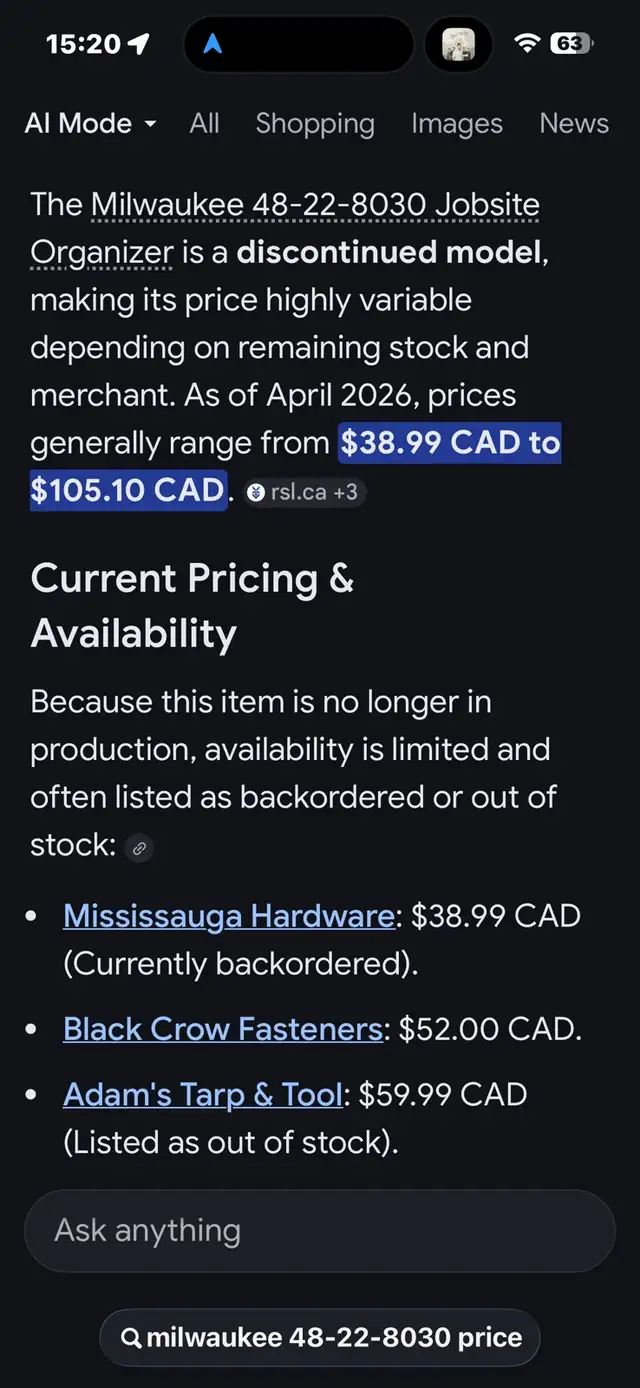Open the Mississauga Hardware link
Screen dimensions: 640x1388
point(229,916)
